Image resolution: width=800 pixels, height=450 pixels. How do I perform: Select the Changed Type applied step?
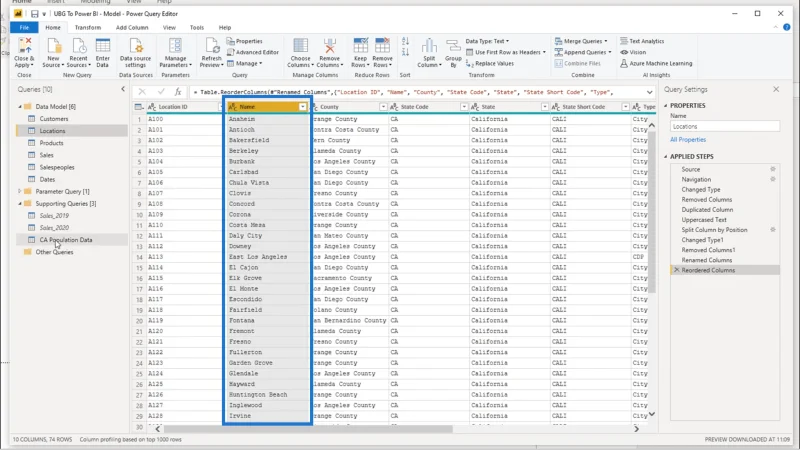pyautogui.click(x=701, y=189)
